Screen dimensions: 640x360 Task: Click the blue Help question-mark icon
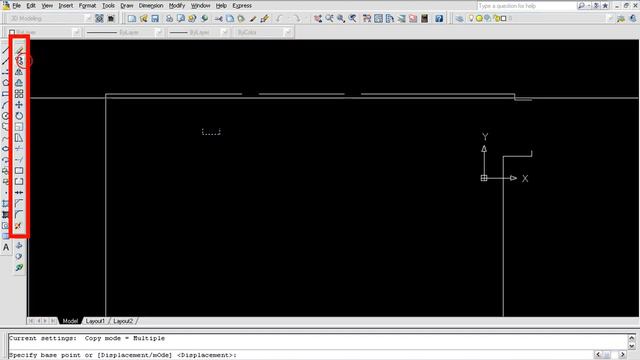[x=439, y=18]
